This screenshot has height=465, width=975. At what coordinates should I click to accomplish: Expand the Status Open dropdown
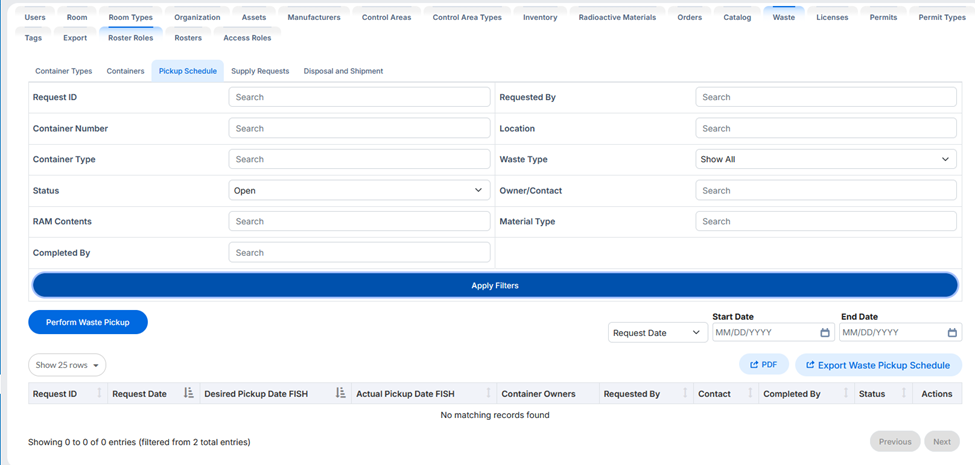pyautogui.click(x=359, y=190)
